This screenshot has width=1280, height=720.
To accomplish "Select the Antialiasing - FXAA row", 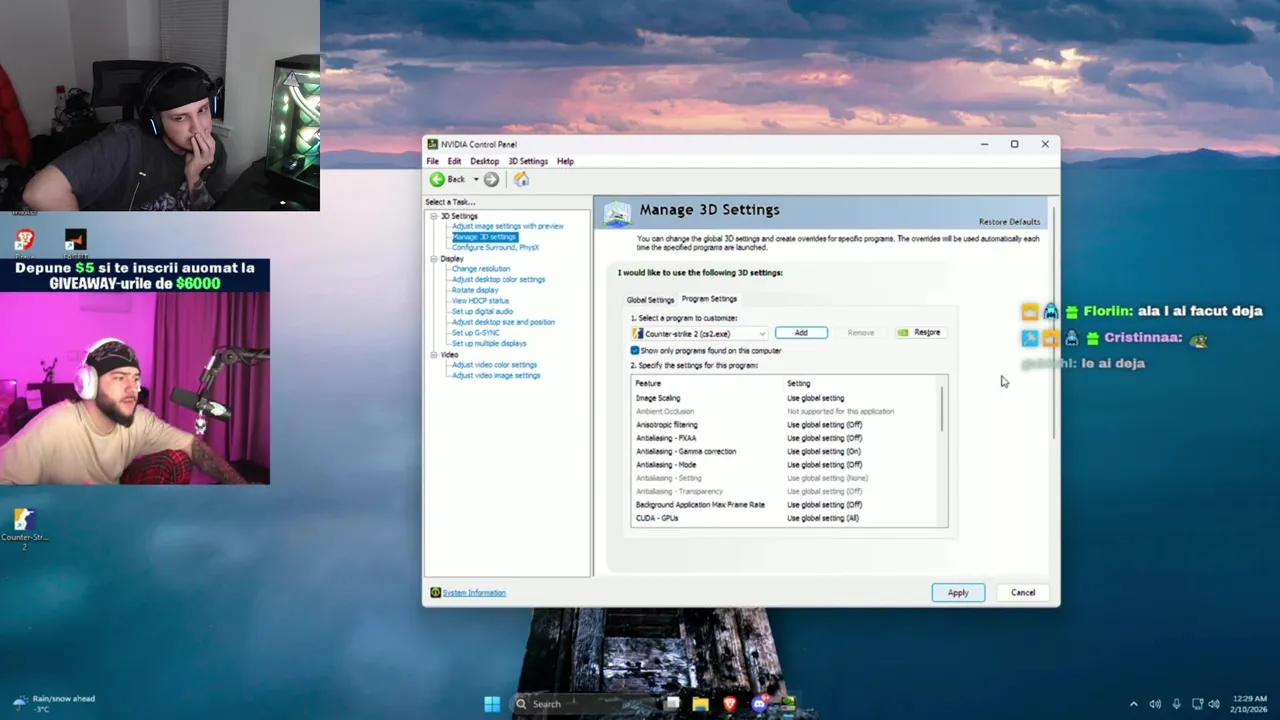I will point(785,438).
